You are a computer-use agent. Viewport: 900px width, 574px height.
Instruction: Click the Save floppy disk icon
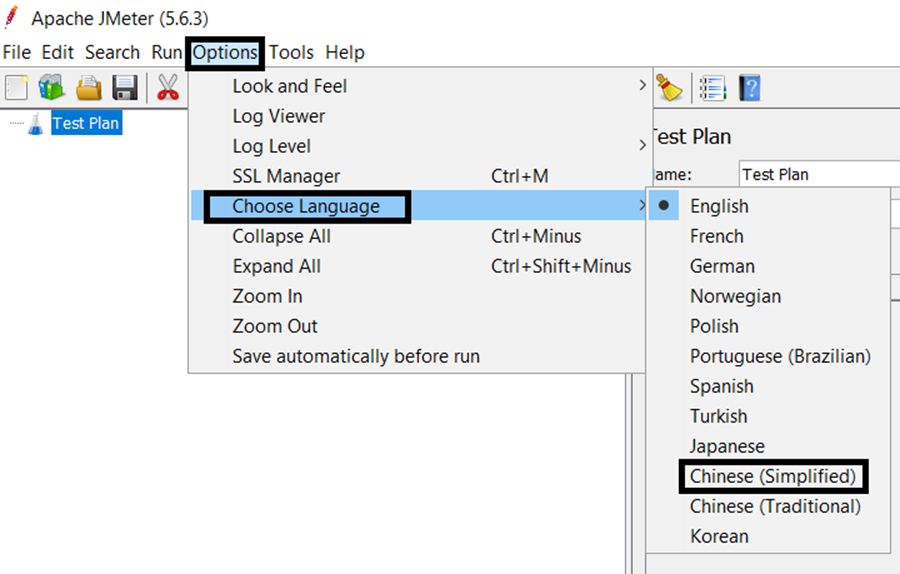(125, 88)
